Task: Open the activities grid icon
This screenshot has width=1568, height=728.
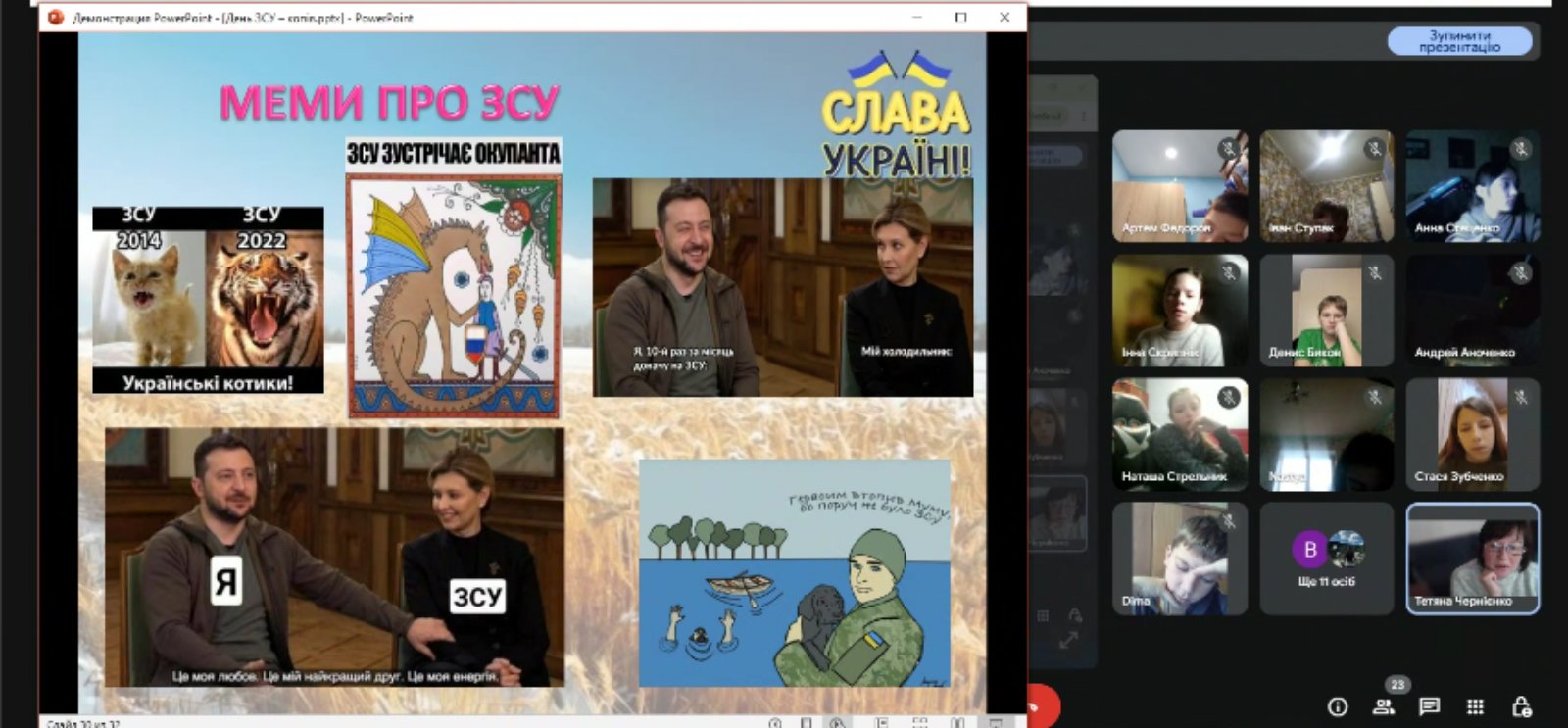Action: coord(1475,706)
